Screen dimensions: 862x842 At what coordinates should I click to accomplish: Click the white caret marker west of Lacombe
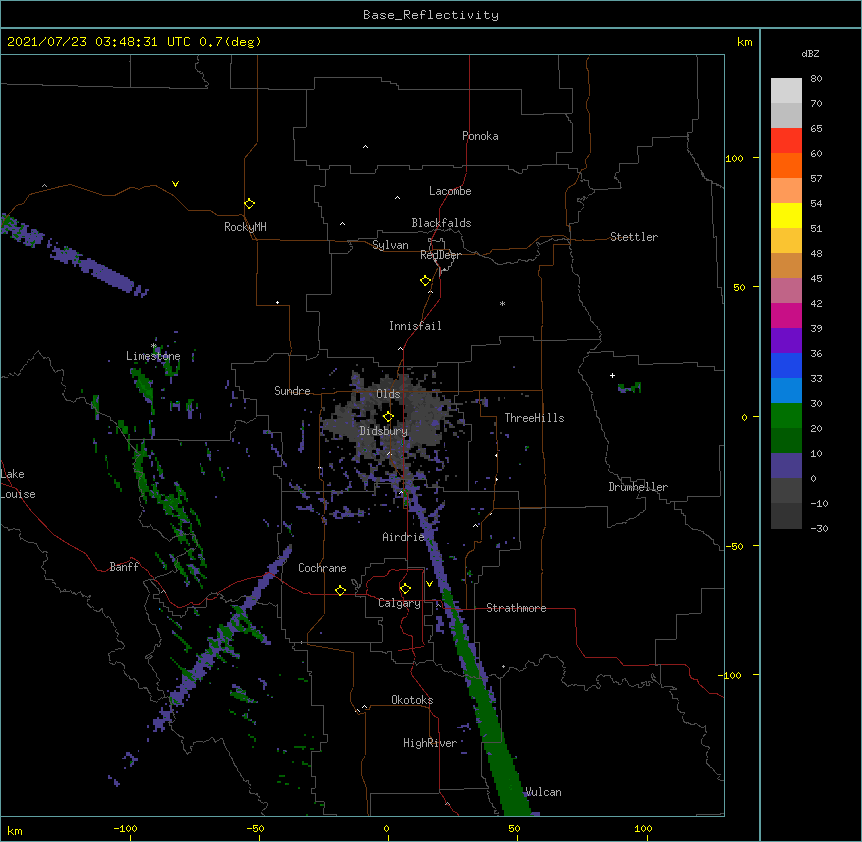point(397,198)
